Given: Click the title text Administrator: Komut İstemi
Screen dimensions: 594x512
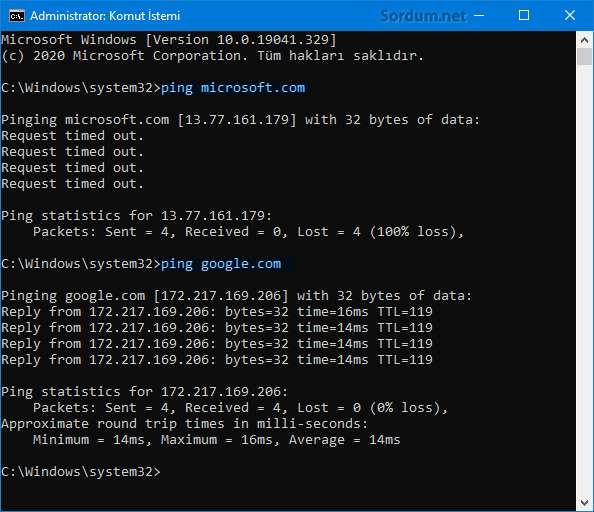Looking at the screenshot, I should click(105, 16).
